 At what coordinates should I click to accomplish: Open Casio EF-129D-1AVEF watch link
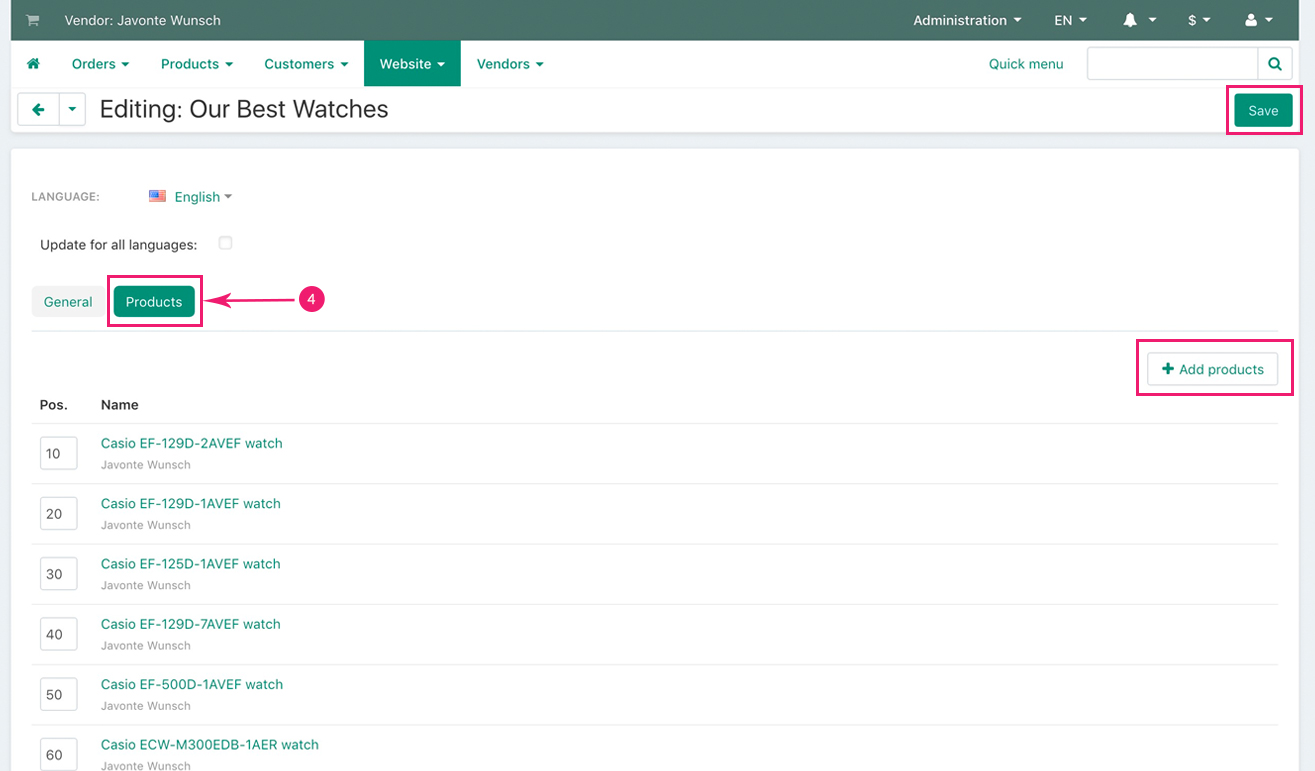[191, 503]
